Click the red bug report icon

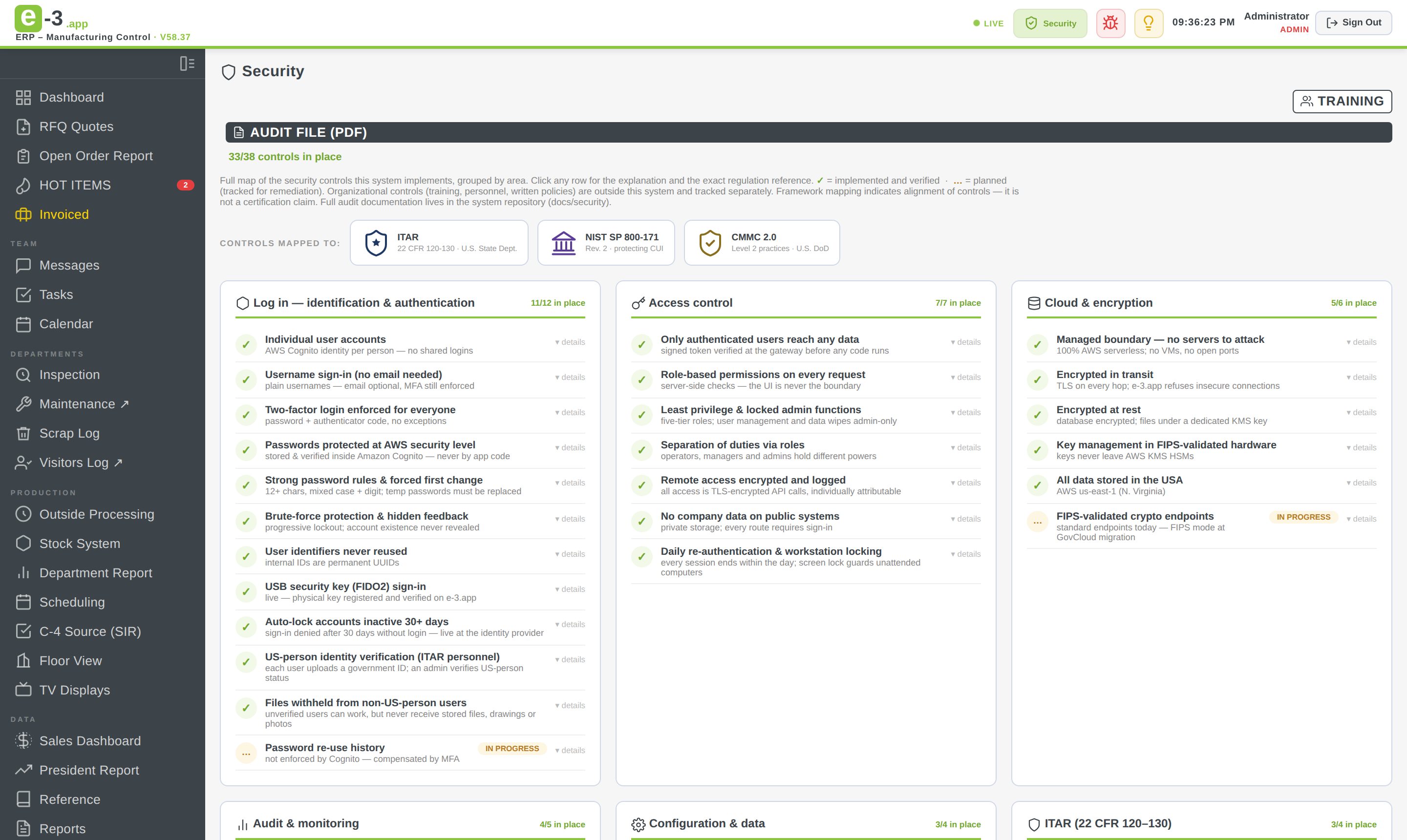point(1110,23)
